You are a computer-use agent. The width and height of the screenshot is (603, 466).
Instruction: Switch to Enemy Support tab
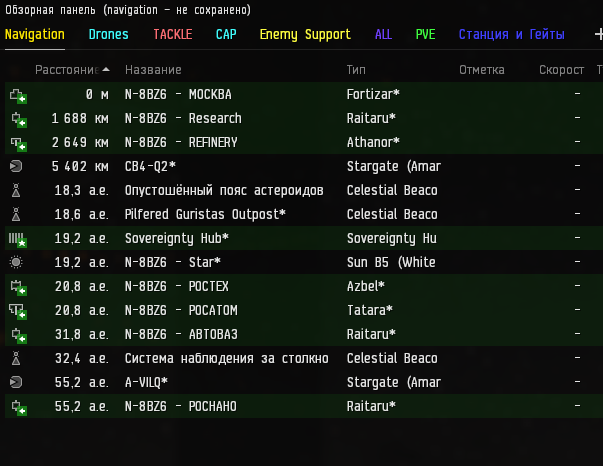[305, 34]
